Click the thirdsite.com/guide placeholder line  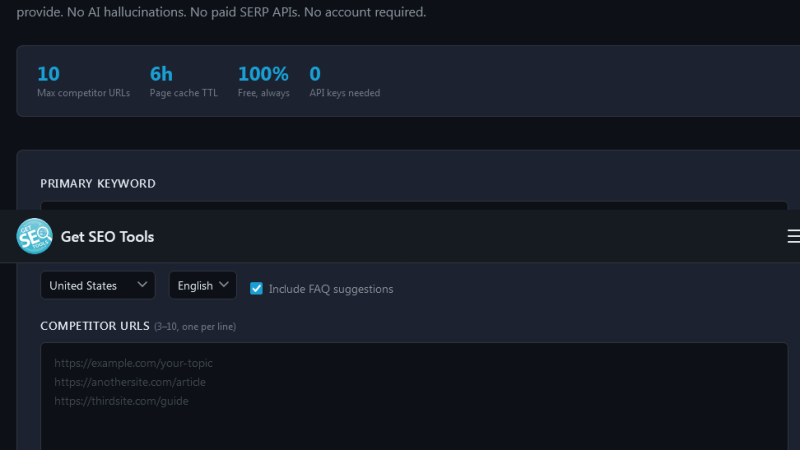coord(121,401)
